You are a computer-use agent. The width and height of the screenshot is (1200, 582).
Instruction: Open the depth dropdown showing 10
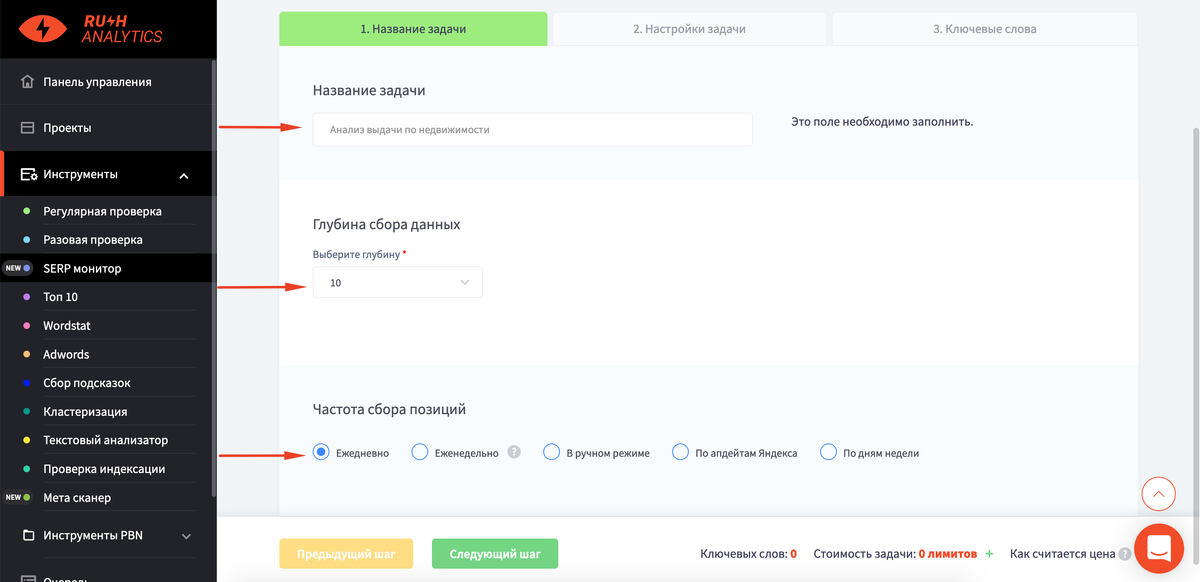click(398, 283)
